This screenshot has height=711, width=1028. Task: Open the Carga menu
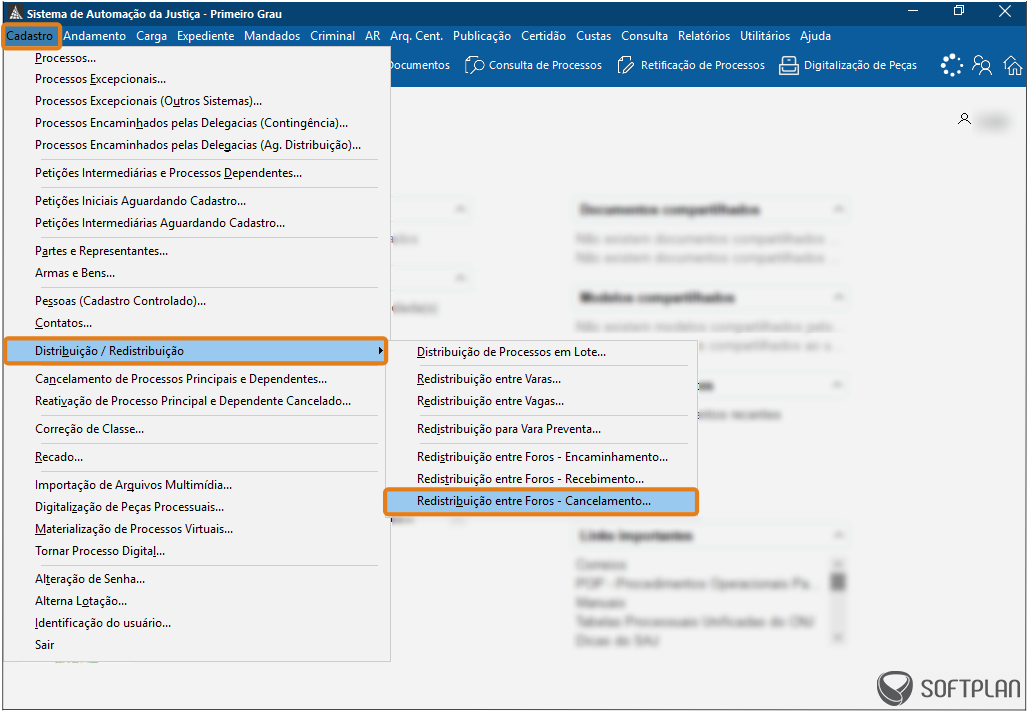[151, 36]
